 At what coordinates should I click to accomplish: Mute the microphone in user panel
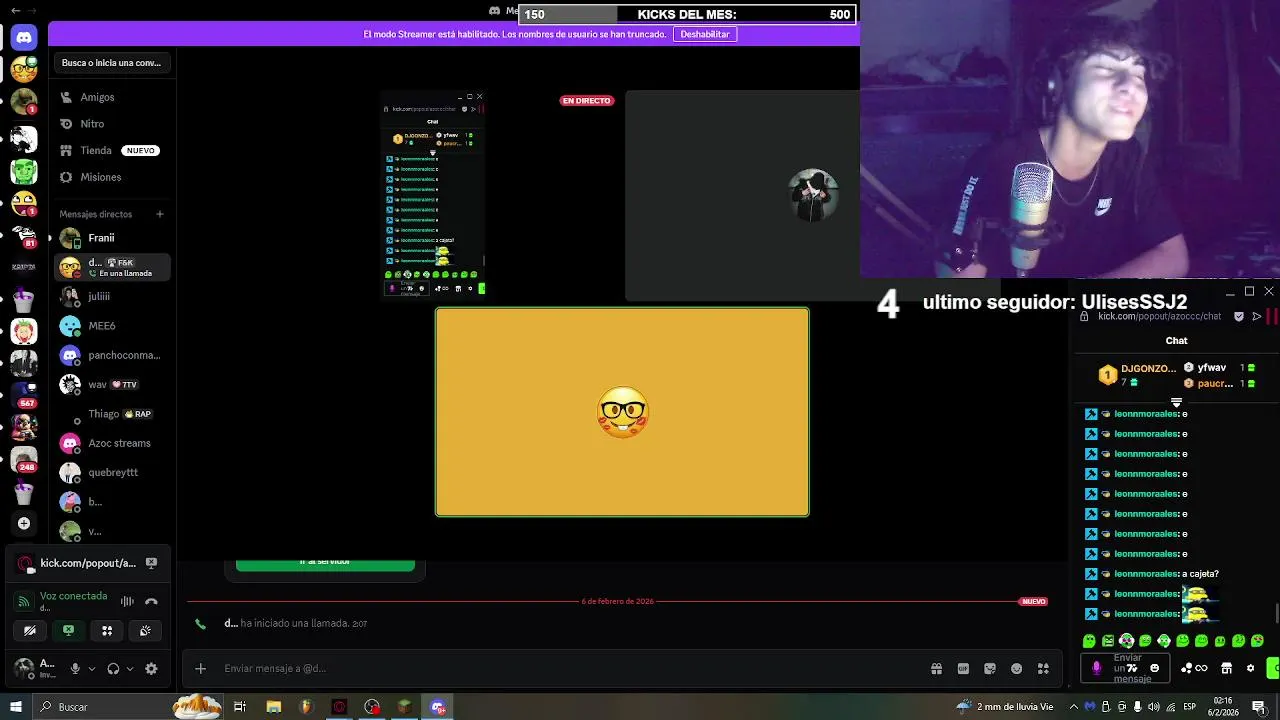(75, 669)
